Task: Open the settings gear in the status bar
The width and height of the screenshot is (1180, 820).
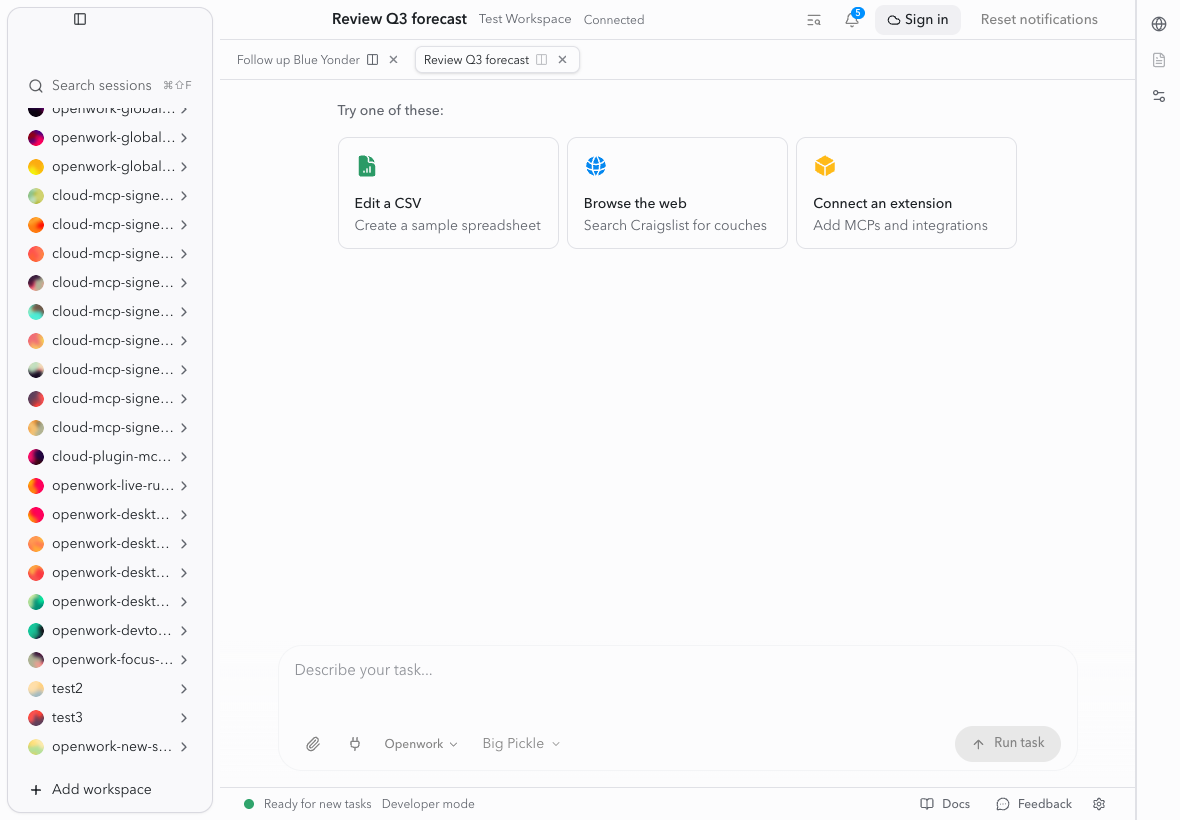Action: point(1099,804)
